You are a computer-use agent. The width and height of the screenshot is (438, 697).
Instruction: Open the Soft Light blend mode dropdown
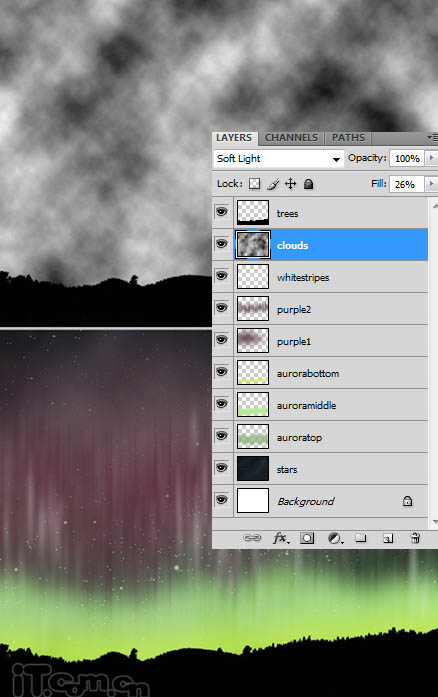[278, 159]
